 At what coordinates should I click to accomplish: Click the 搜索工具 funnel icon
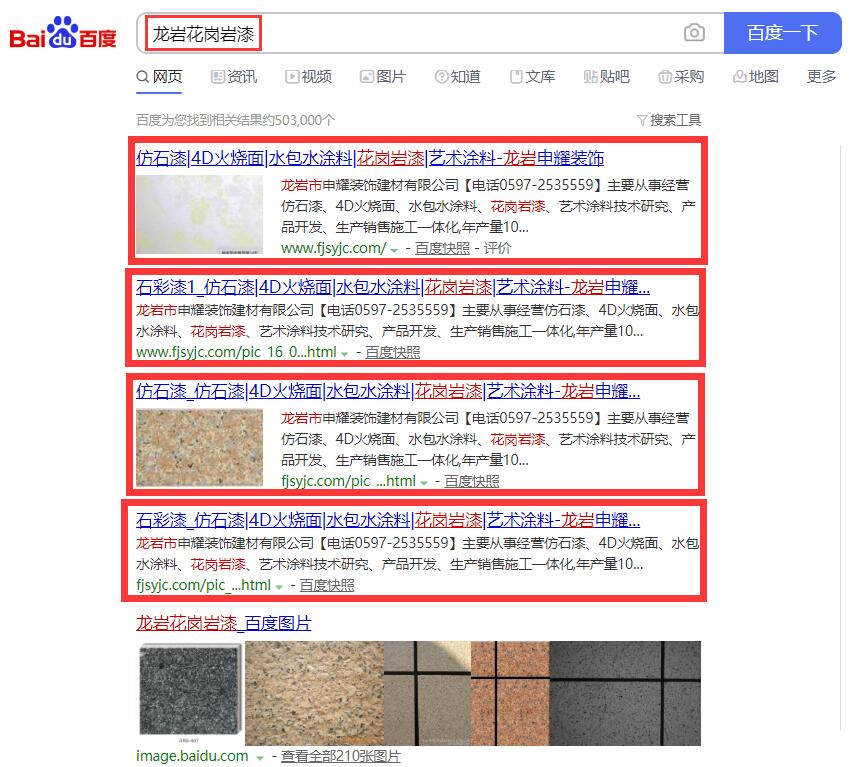click(x=642, y=120)
